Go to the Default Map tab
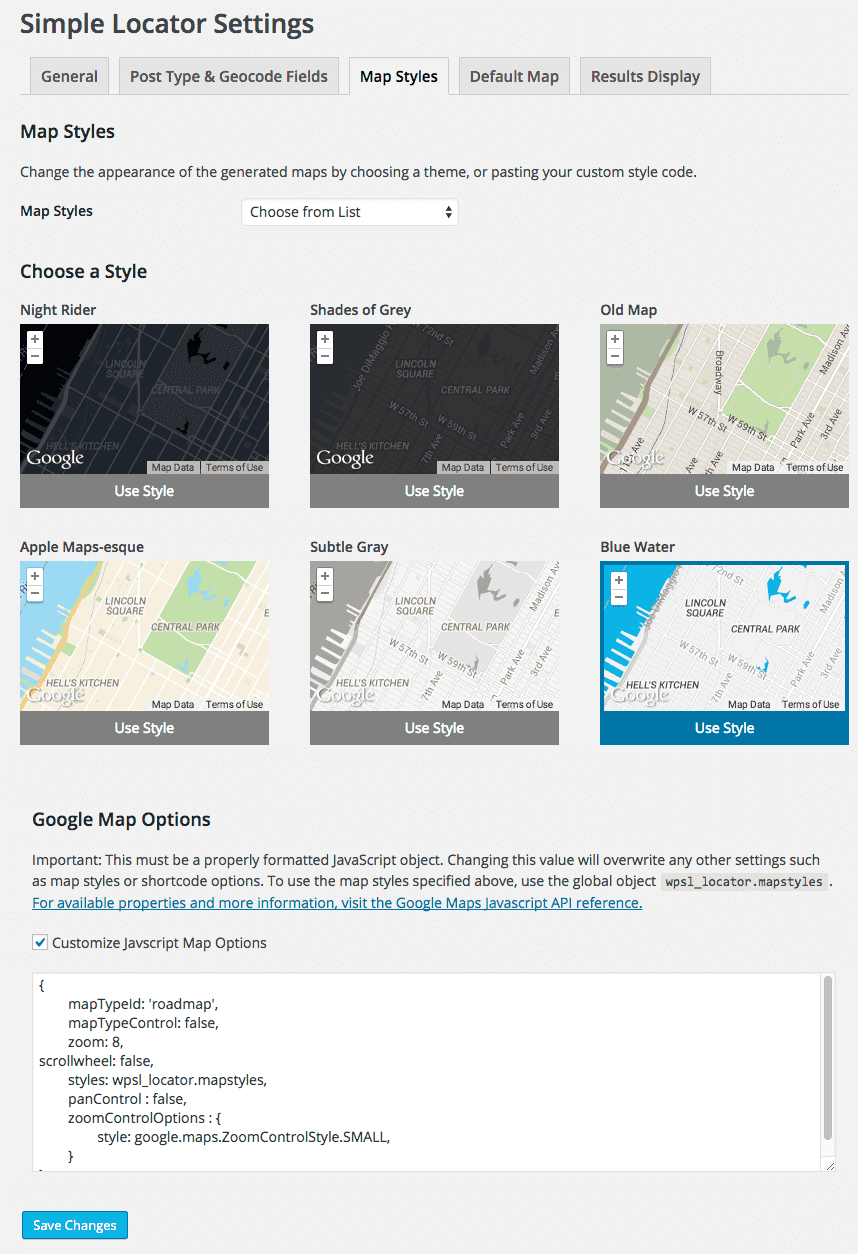The height and width of the screenshot is (1254, 858). tap(514, 76)
